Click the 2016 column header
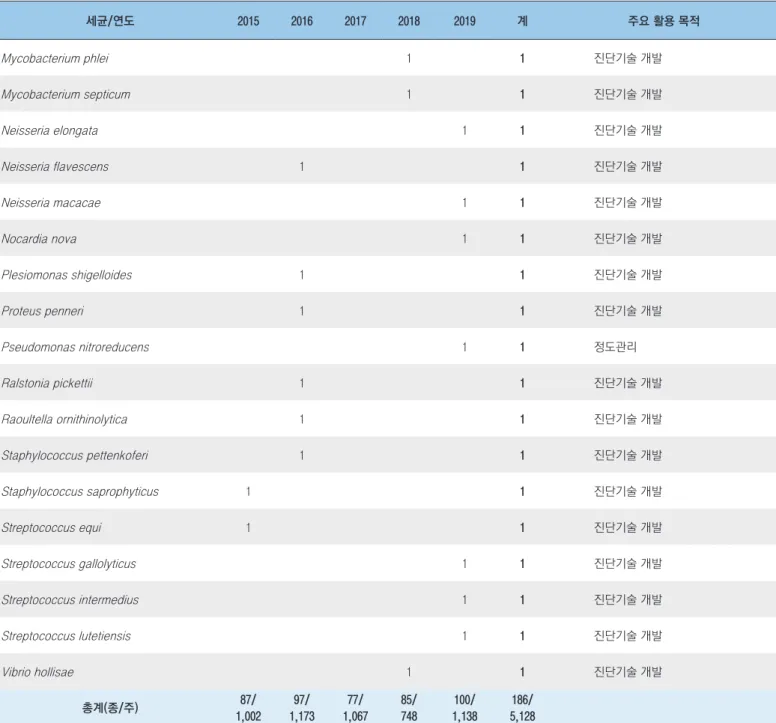The image size is (776, 723). (301, 21)
